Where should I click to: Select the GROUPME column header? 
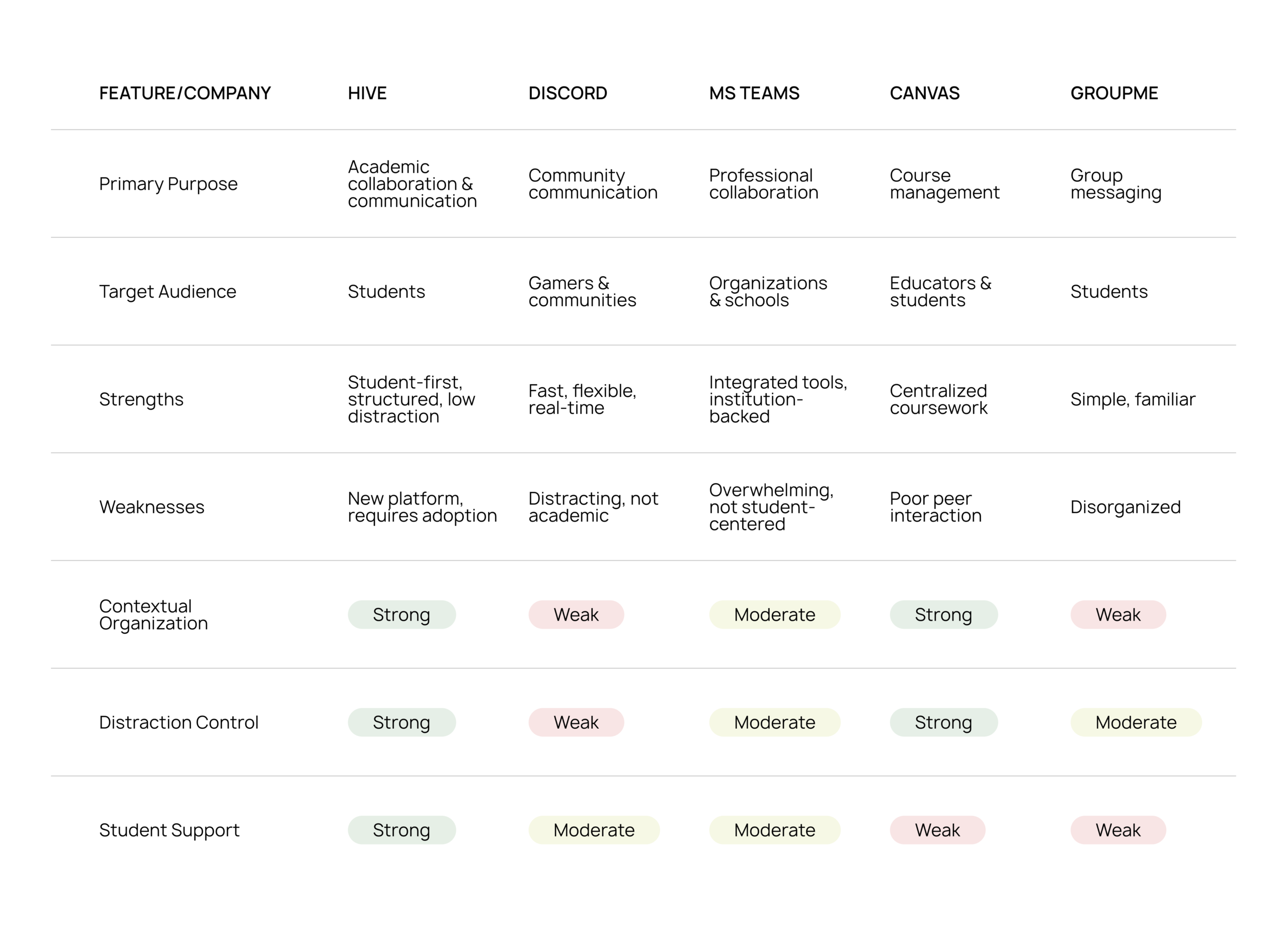(x=1114, y=93)
